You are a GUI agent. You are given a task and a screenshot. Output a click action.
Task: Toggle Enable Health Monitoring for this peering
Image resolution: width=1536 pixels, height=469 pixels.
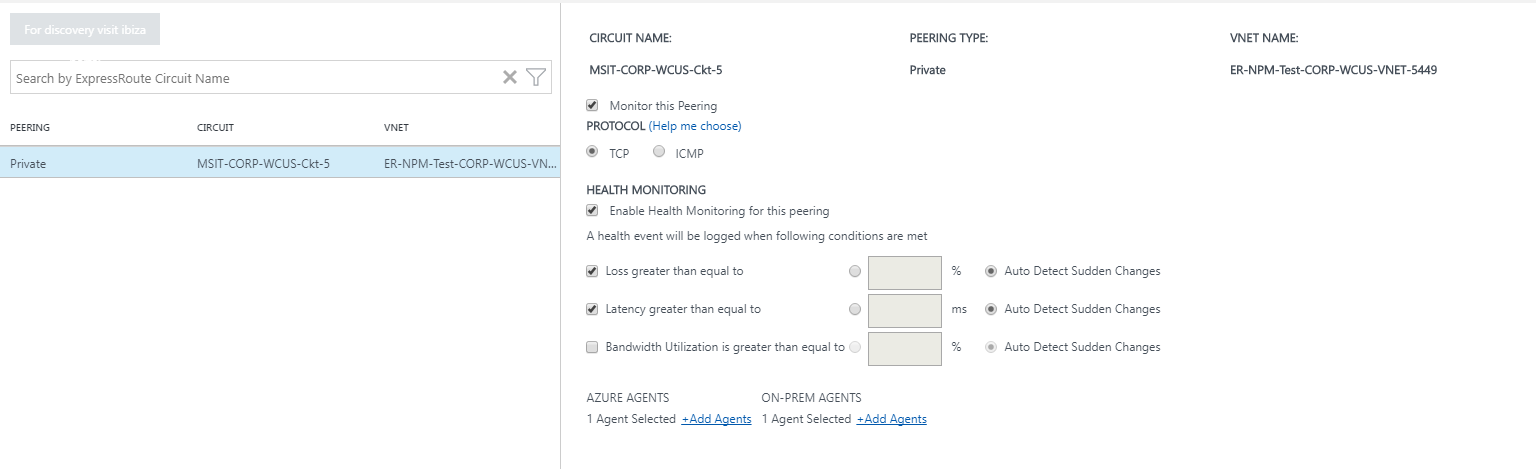592,210
